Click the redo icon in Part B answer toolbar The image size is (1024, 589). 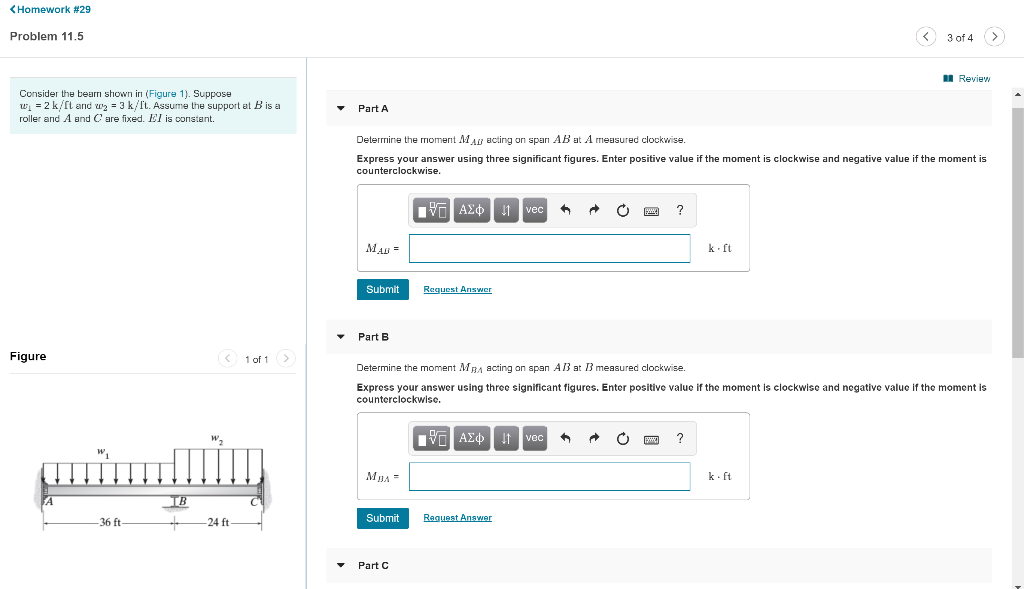593,438
